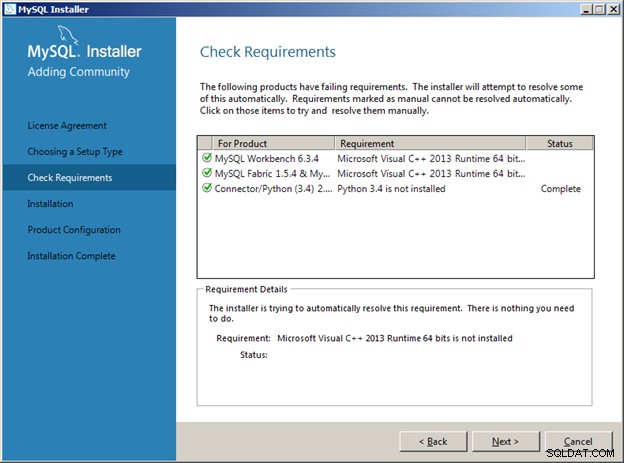The image size is (624, 463).
Task: Select the MySQL Workbench 6.3.4 row
Action: click(396, 158)
